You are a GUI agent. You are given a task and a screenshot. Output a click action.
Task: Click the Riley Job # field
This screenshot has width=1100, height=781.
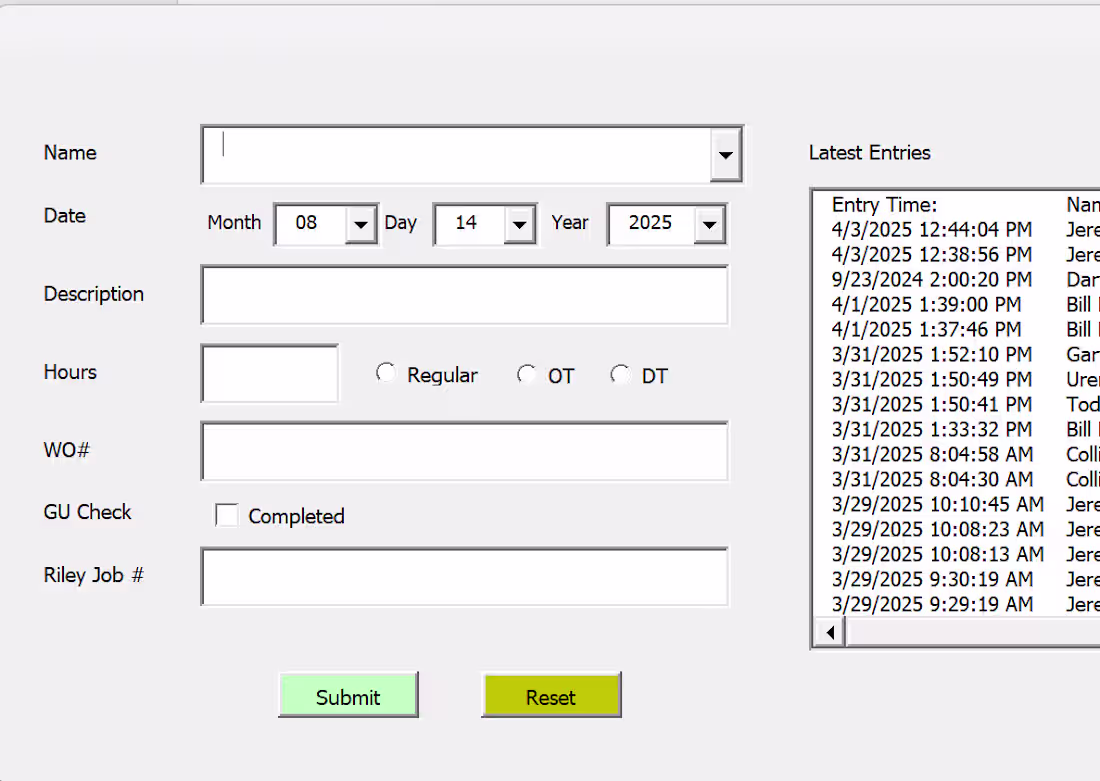coord(465,577)
